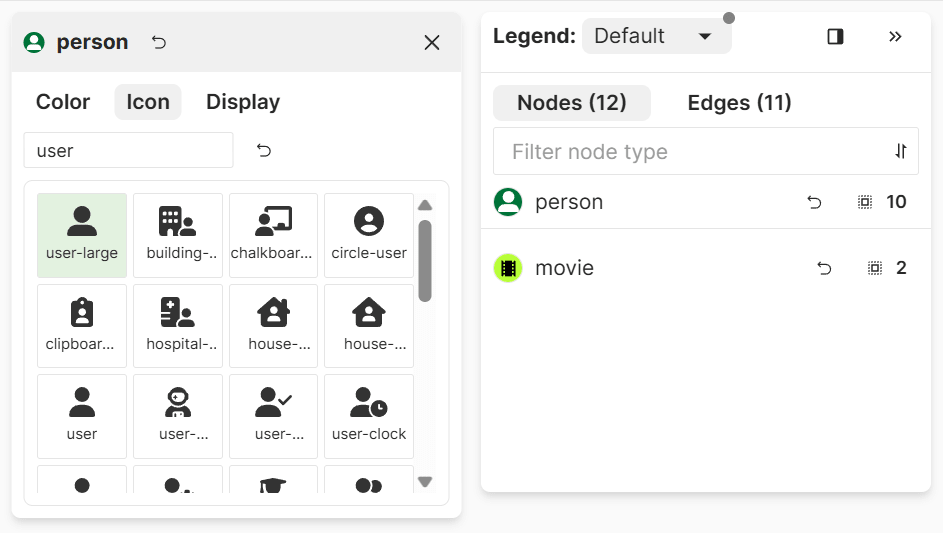Viewport: 943px width, 533px height.
Task: Reset person node style in legend
Action: [x=814, y=202]
